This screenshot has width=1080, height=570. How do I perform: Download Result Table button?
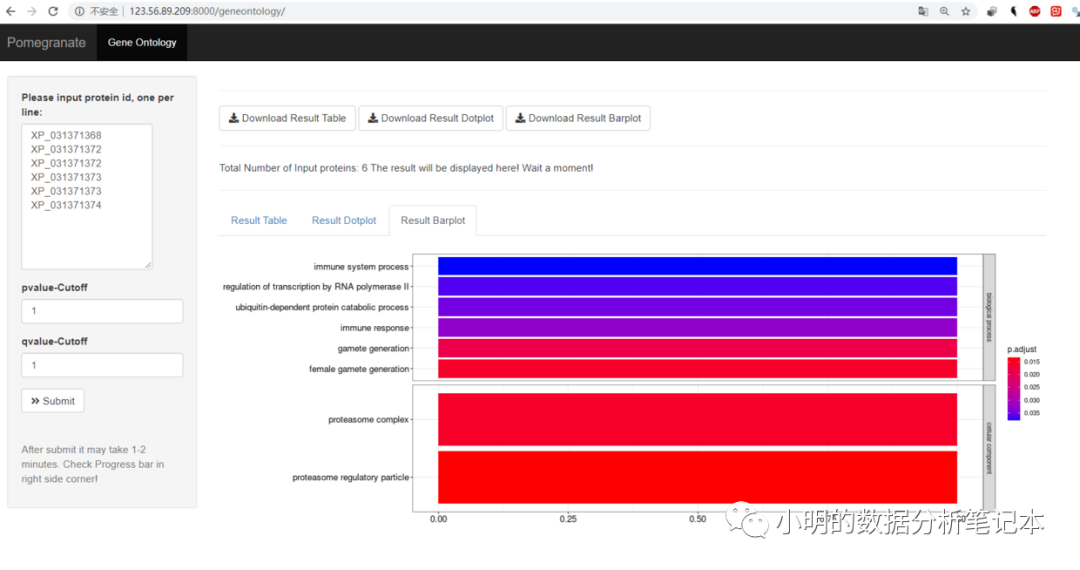(287, 118)
